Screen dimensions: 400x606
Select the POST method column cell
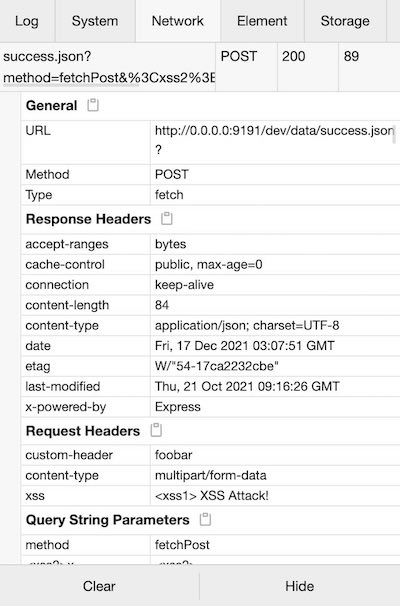[246, 67]
